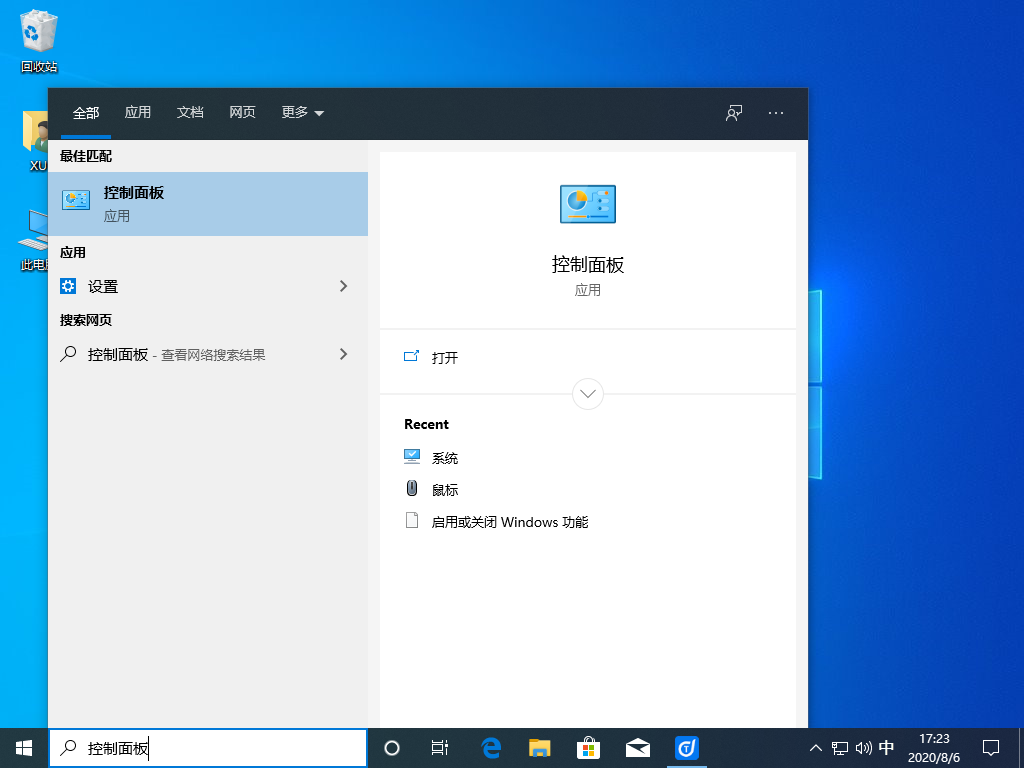Screen dimensions: 1024x768
Task: Open File Explorer from the taskbar
Action: 539,747
